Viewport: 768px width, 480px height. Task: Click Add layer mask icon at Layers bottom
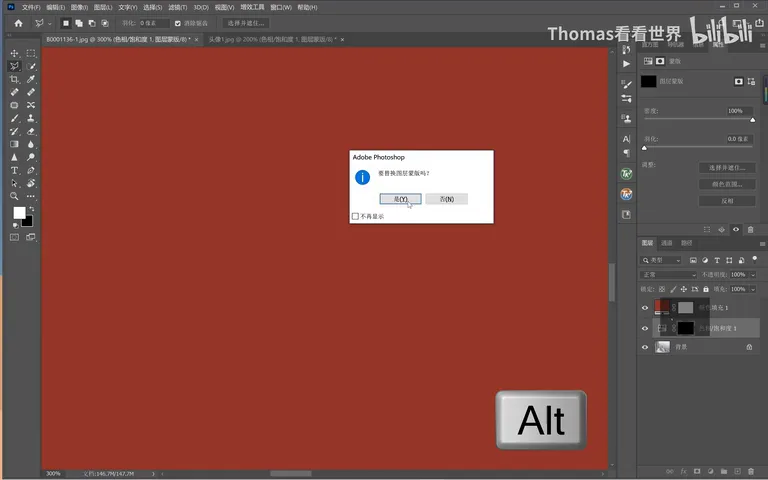(x=697, y=471)
